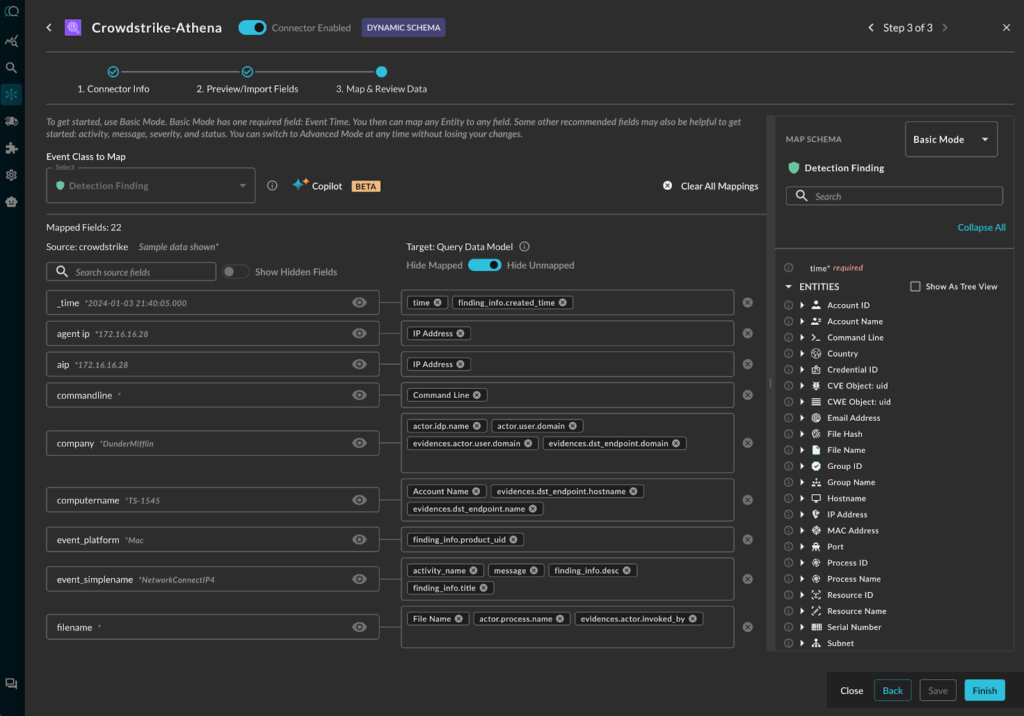Click the puzzle piece integrations sidebar icon
The height and width of the screenshot is (716, 1024).
12,148
